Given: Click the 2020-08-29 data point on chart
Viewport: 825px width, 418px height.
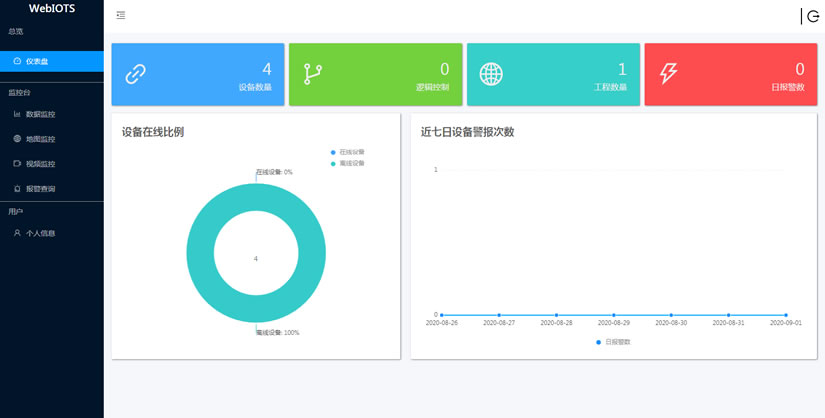Looking at the screenshot, I should click(x=613, y=315).
